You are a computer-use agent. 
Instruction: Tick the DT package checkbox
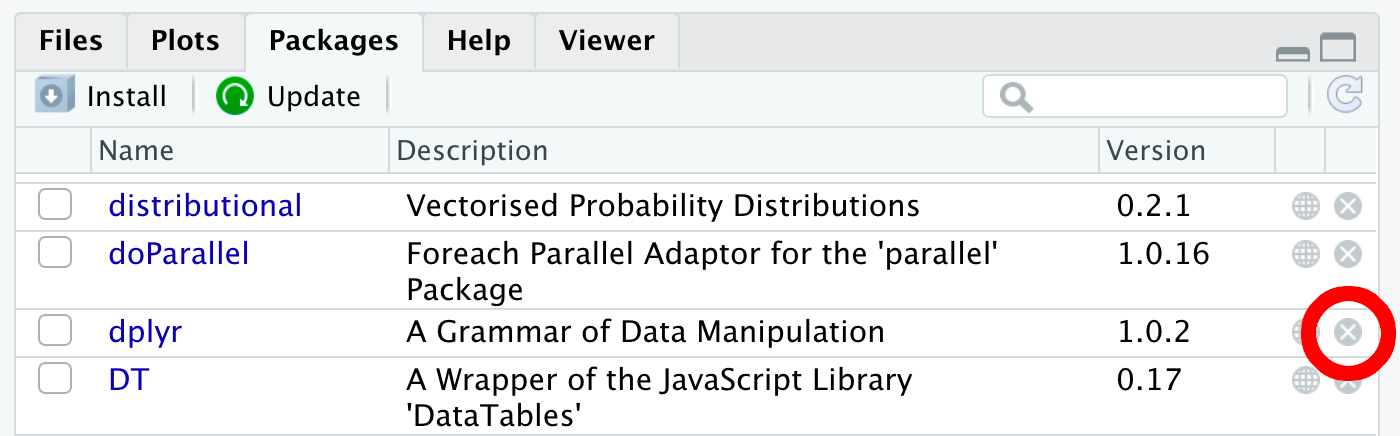point(55,379)
